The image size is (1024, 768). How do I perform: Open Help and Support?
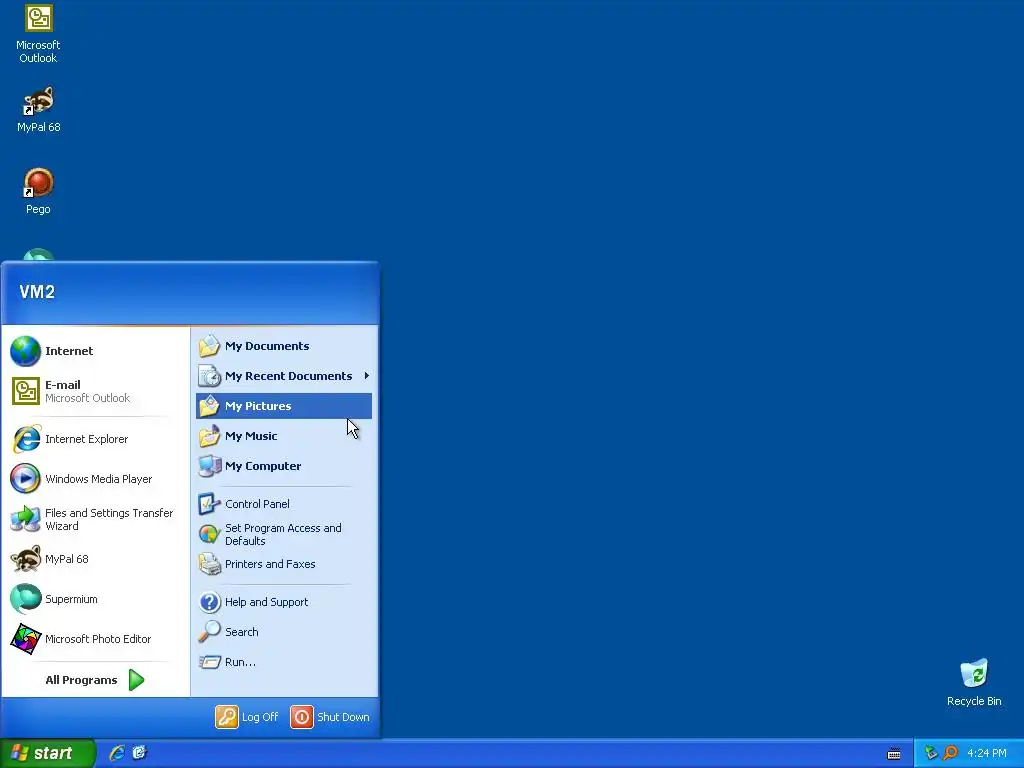284,601
